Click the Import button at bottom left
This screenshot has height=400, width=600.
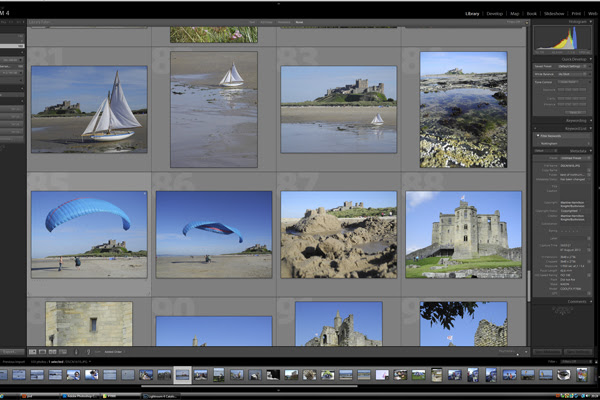tap(12, 351)
